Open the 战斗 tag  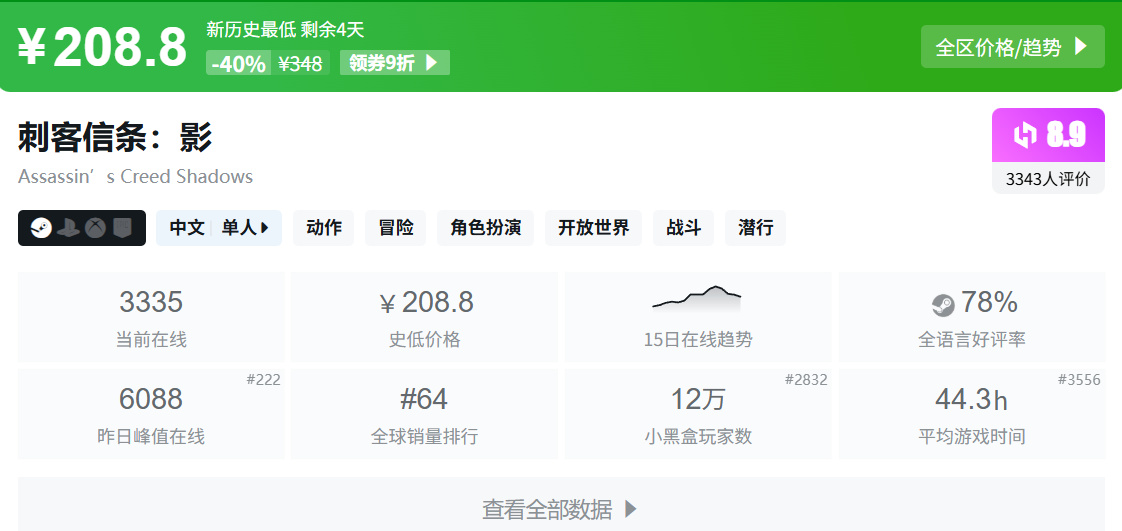683,228
